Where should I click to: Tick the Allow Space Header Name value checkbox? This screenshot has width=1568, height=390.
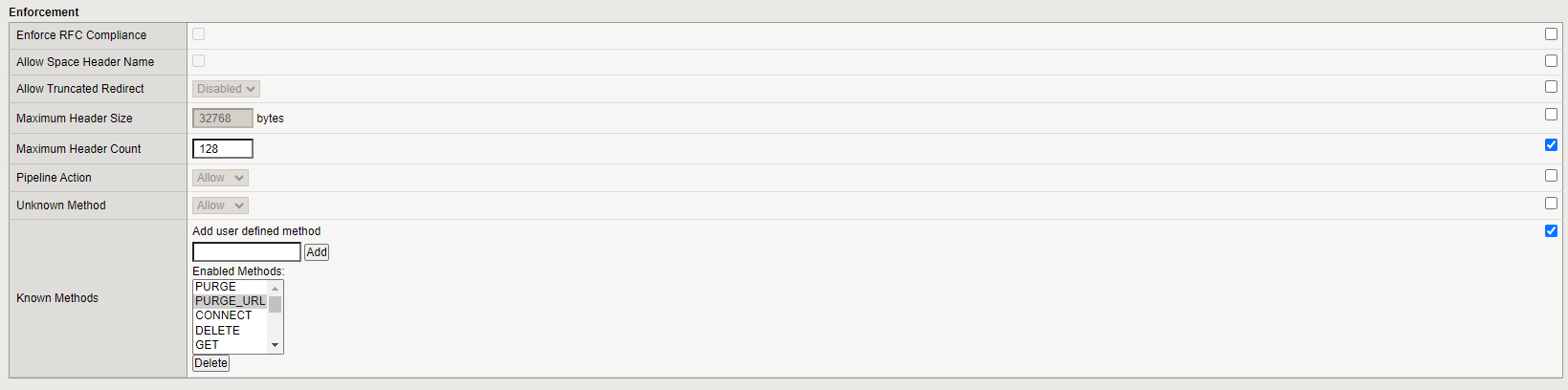(x=198, y=61)
